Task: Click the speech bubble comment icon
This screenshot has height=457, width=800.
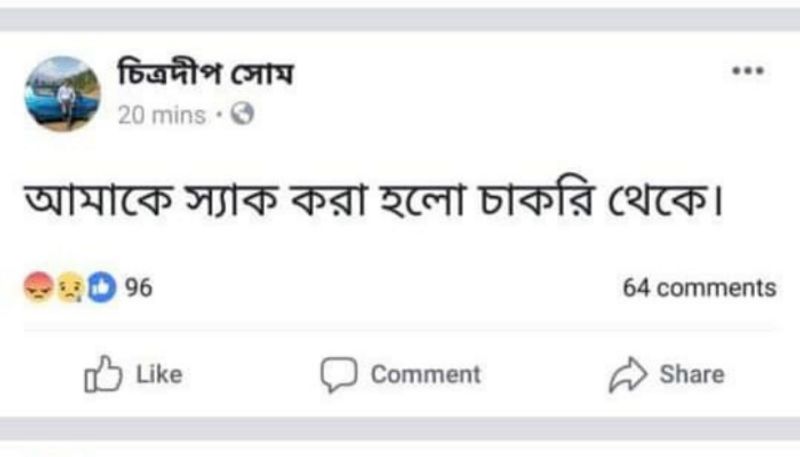Action: point(338,375)
